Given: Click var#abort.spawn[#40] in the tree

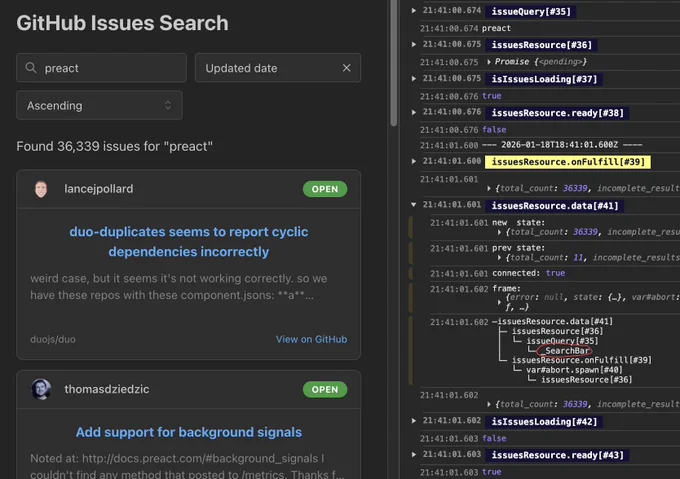Looking at the screenshot, I should (x=574, y=370).
